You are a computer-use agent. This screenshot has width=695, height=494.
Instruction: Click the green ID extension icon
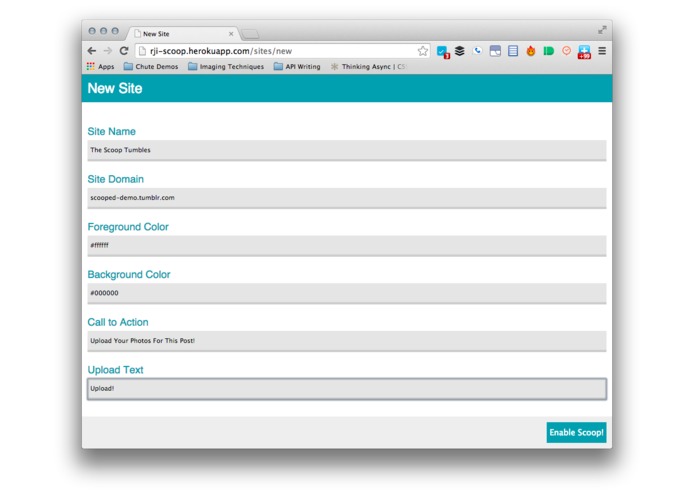pyautogui.click(x=548, y=51)
